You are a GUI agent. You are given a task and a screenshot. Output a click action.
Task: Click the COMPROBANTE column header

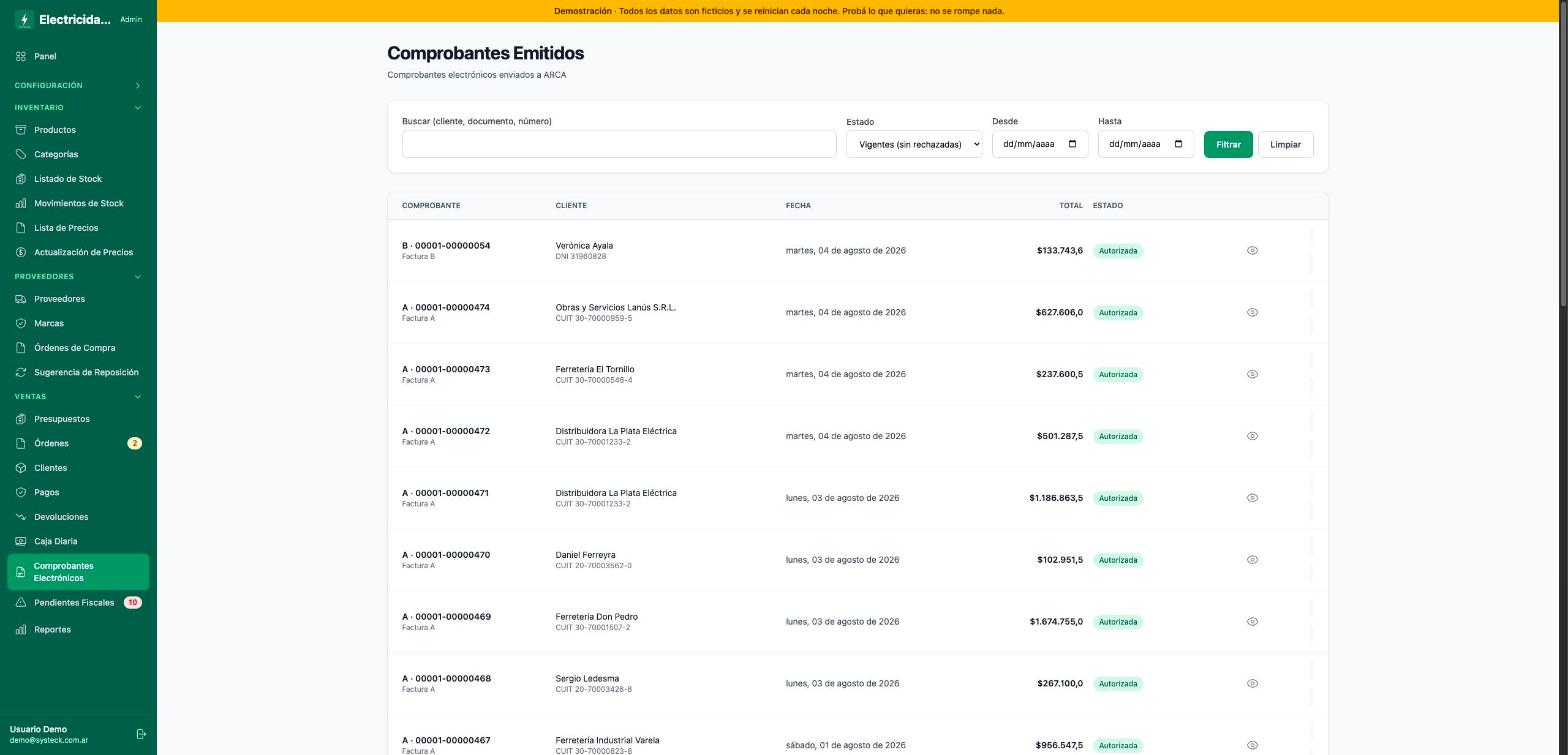pyautogui.click(x=431, y=205)
